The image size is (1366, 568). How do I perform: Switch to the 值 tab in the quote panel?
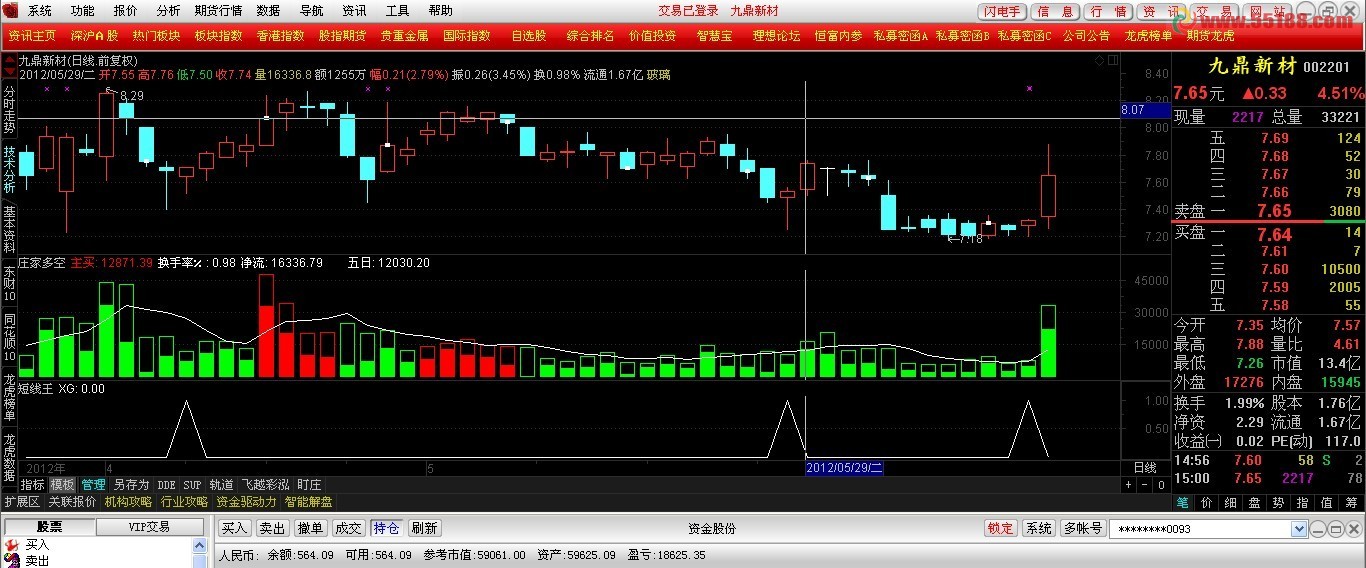tap(1327, 503)
